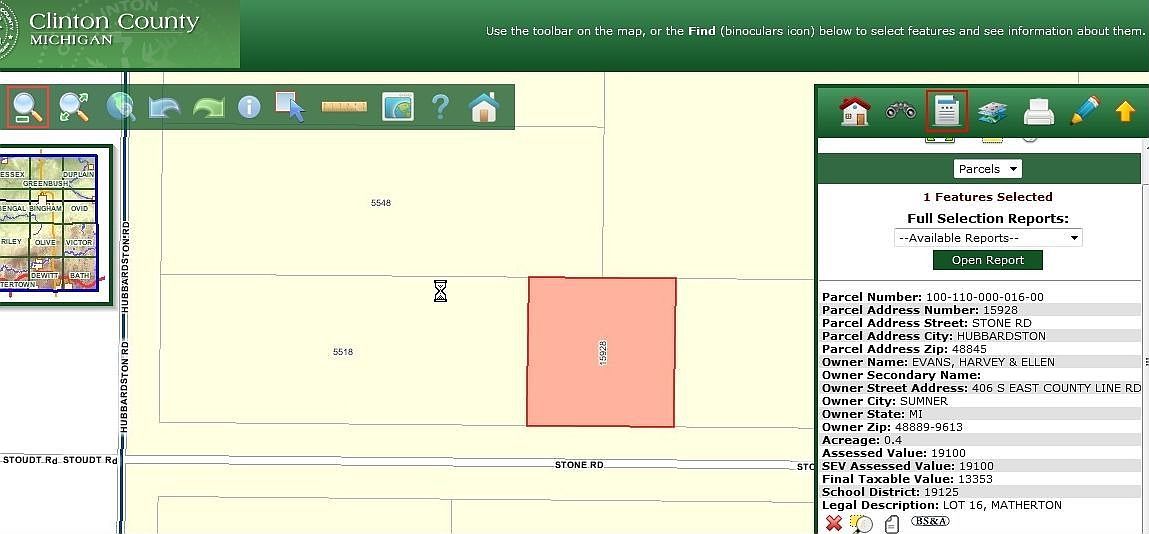Go back to previous map extent
Screen dimensions: 1149x534
[164, 107]
